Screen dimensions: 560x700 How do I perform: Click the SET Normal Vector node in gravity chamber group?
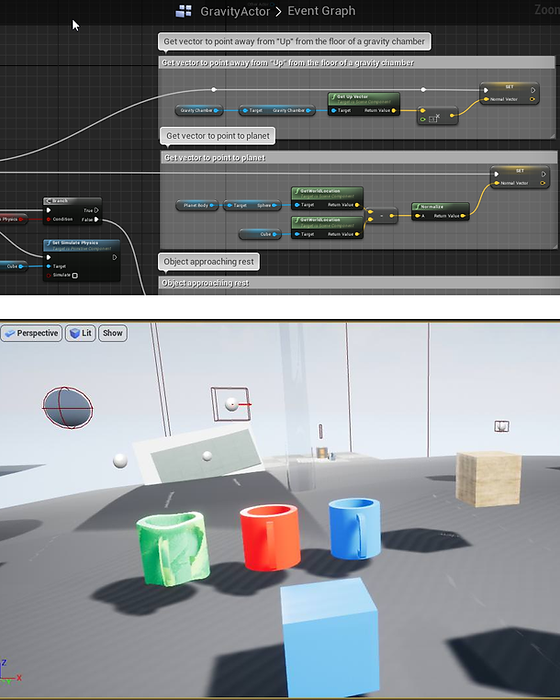point(509,93)
